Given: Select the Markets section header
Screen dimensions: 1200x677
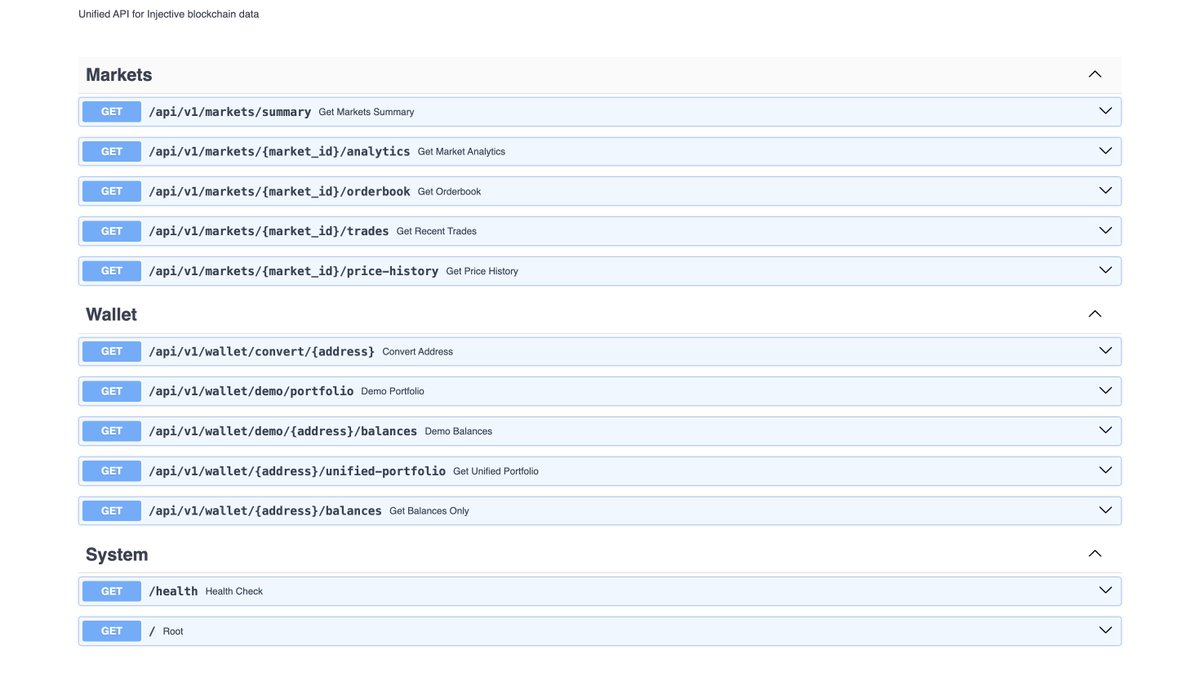Looking at the screenshot, I should click(x=119, y=72).
